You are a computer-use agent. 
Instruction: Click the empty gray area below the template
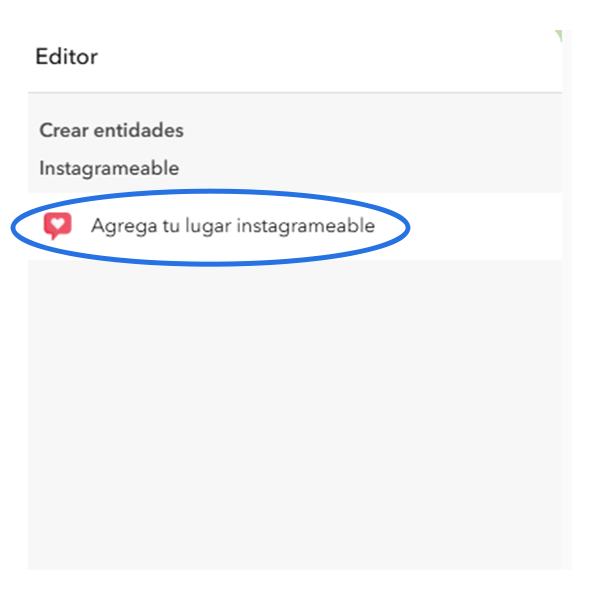point(295,415)
